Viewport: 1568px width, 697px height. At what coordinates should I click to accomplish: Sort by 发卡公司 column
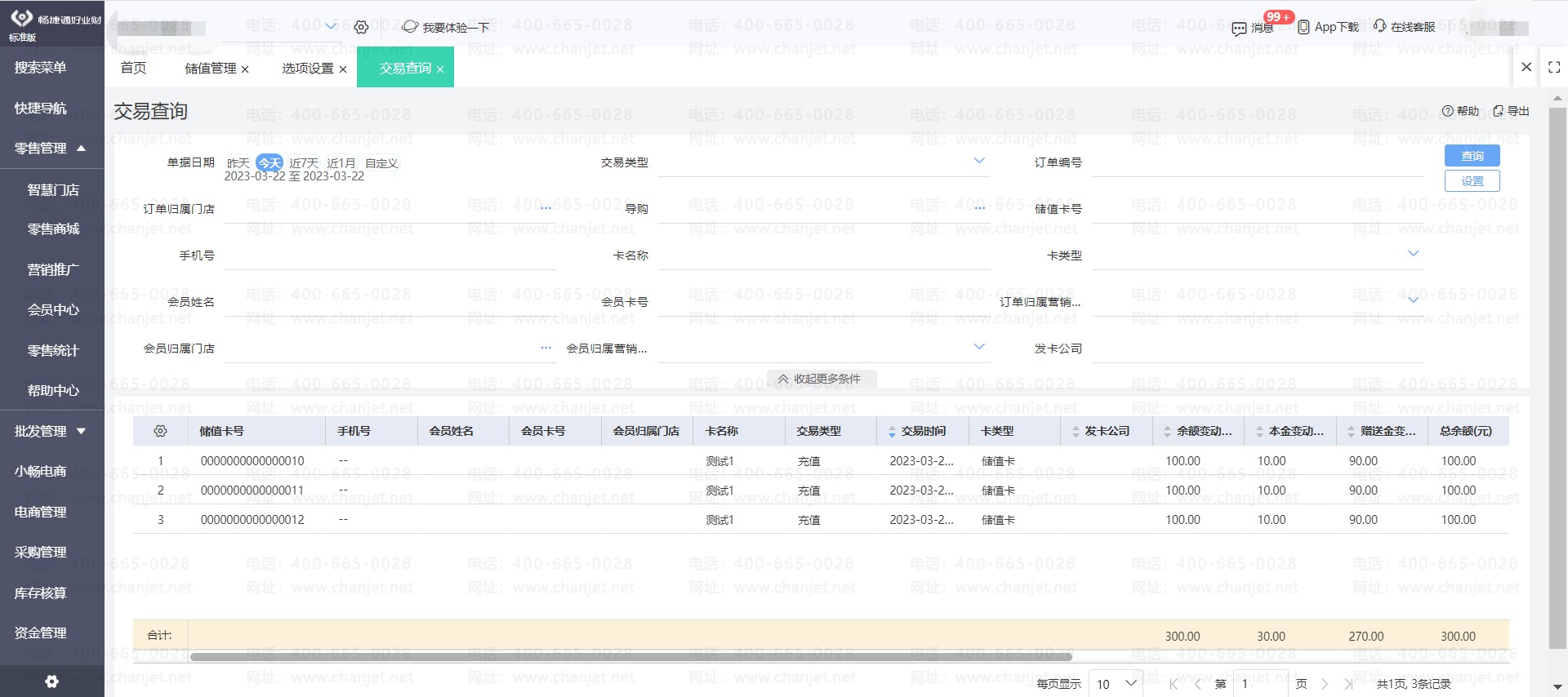(1076, 432)
